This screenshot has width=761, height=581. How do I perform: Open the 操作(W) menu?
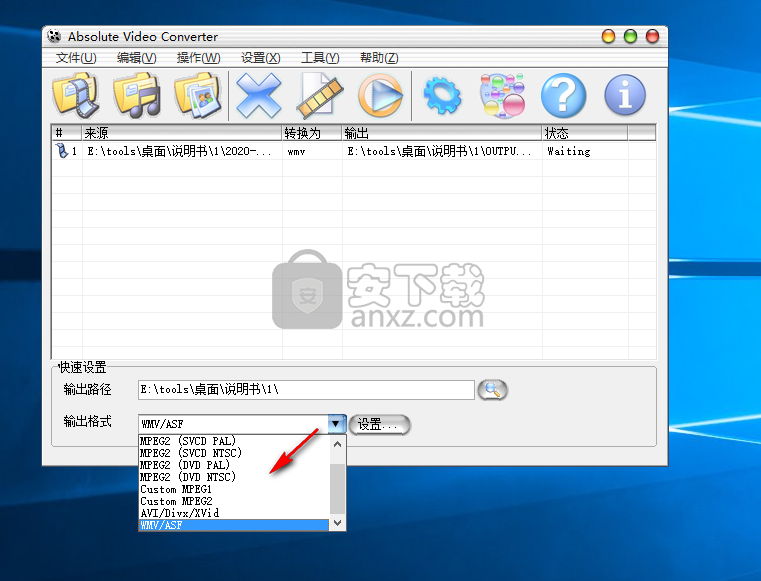coord(199,58)
